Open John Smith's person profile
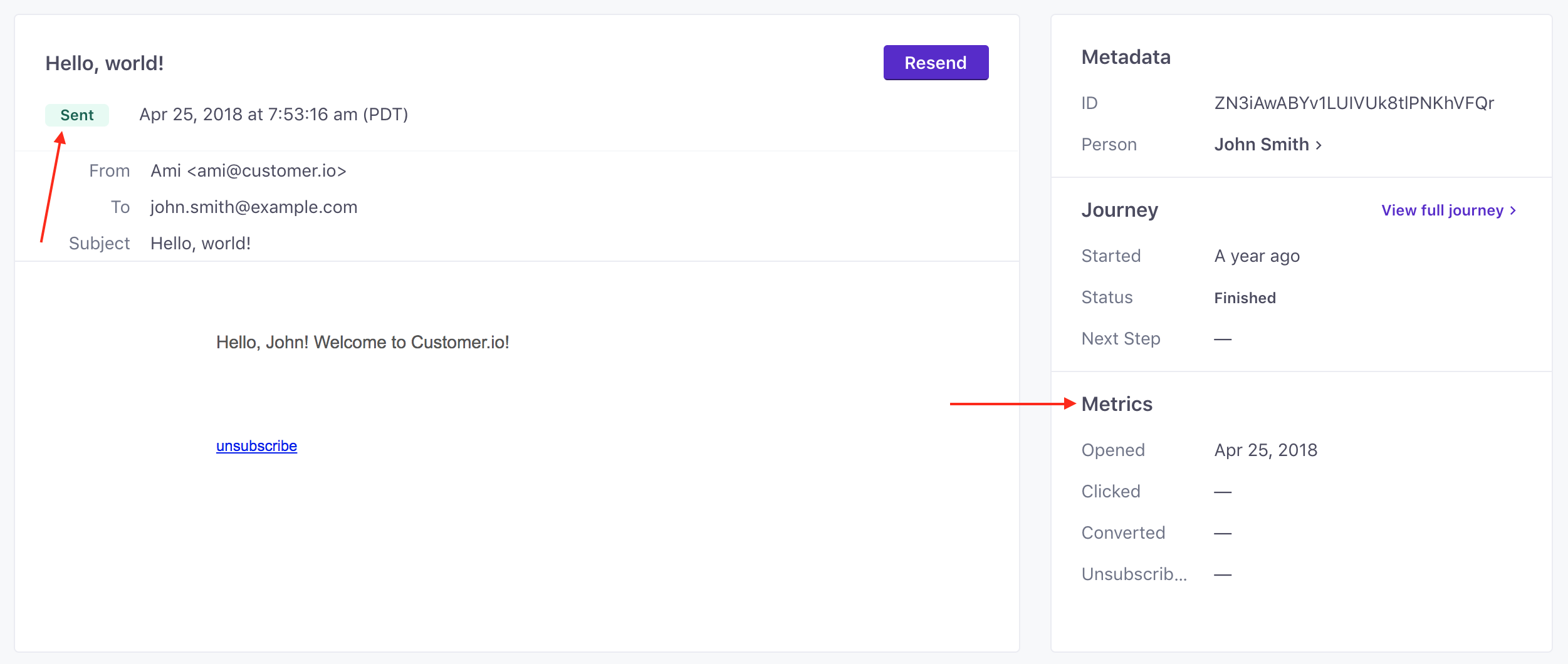The height and width of the screenshot is (664, 1568). tap(1261, 145)
